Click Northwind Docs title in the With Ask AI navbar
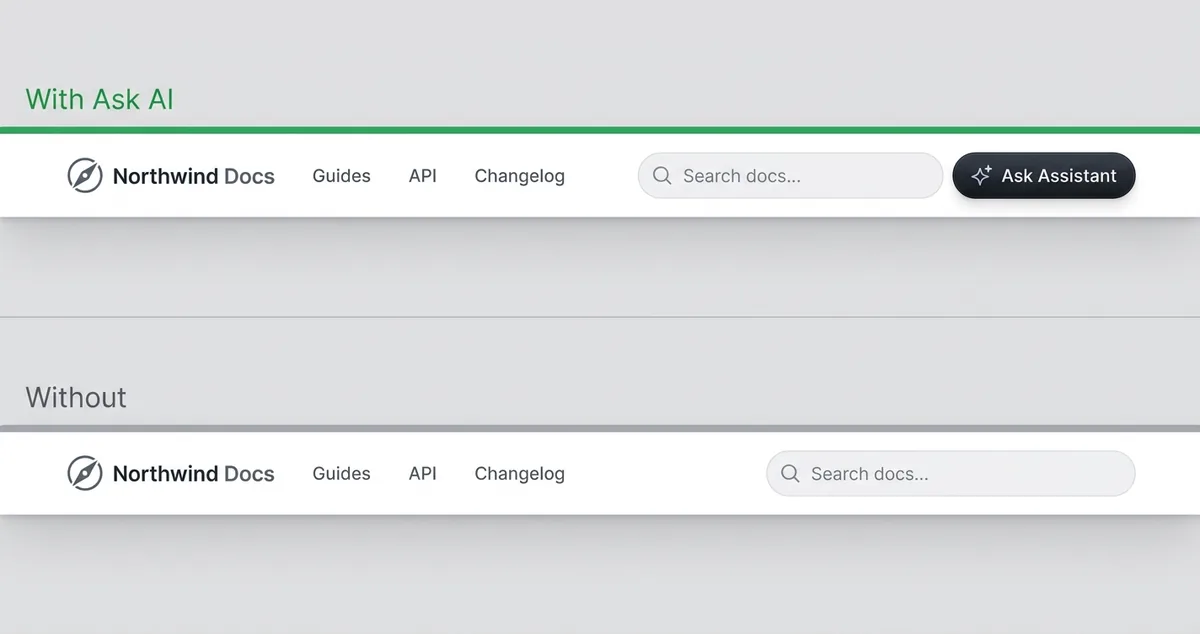Screen dimensions: 1200x634 tap(194, 176)
